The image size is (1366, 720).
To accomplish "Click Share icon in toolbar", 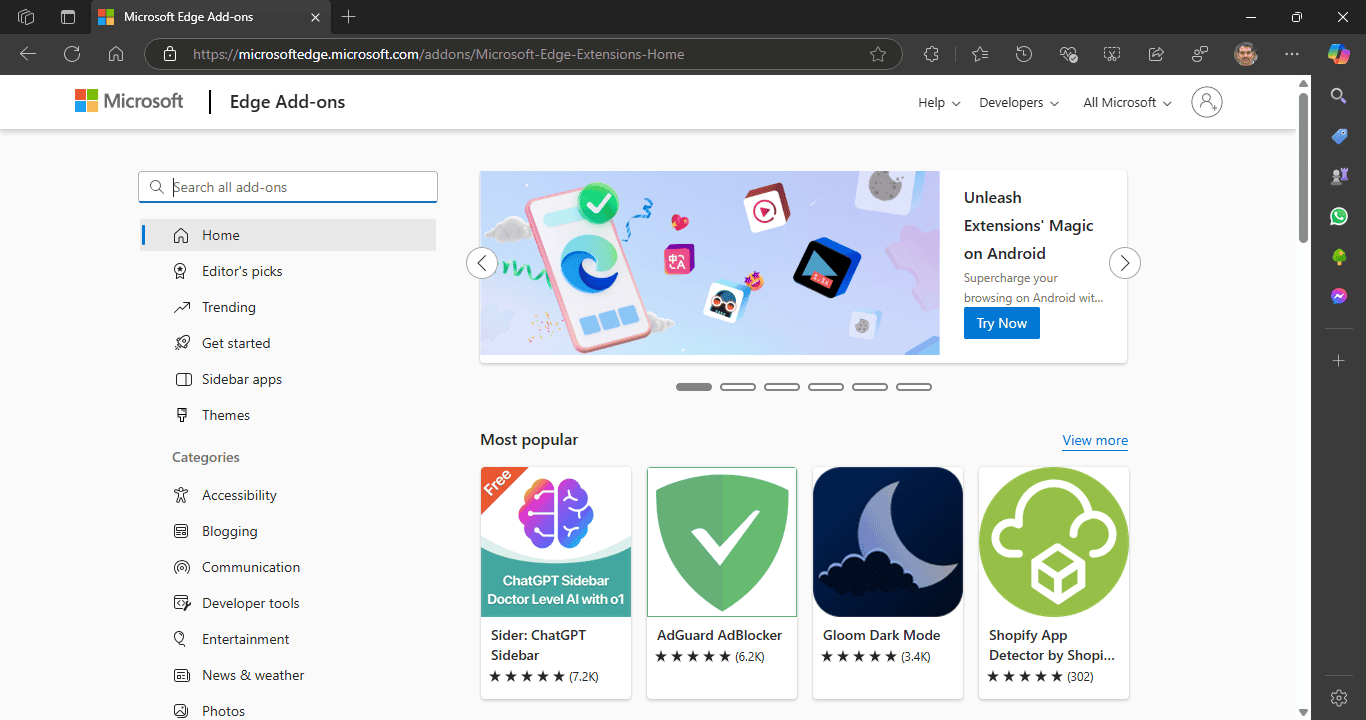I will (x=1156, y=54).
